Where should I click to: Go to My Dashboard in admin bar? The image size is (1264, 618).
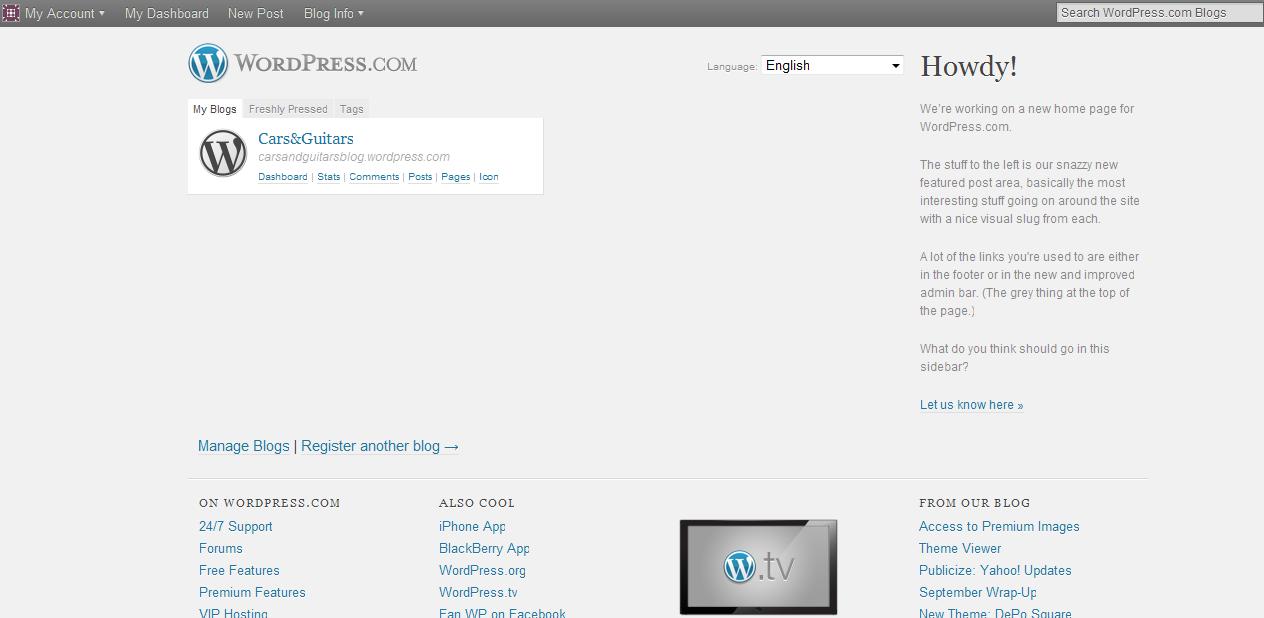tap(167, 13)
